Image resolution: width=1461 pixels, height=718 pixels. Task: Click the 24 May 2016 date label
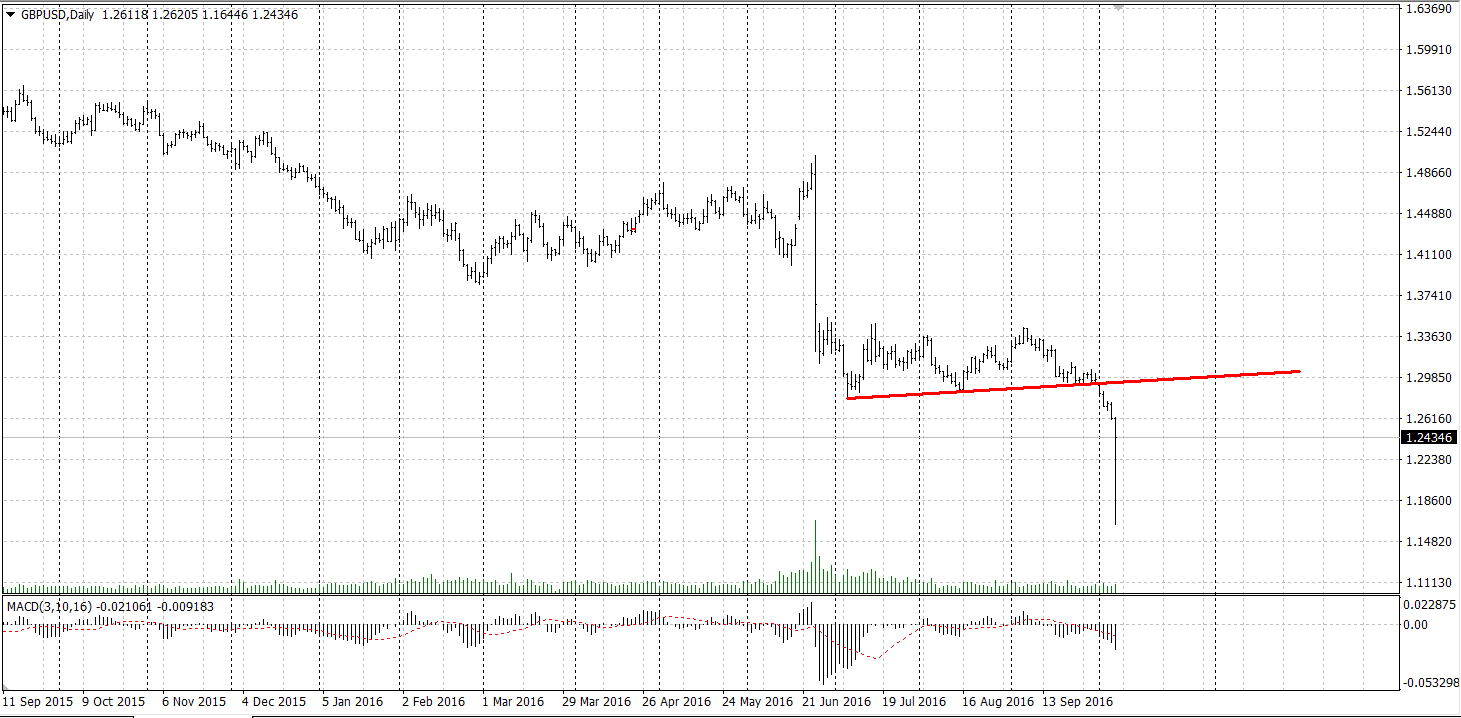click(x=757, y=702)
